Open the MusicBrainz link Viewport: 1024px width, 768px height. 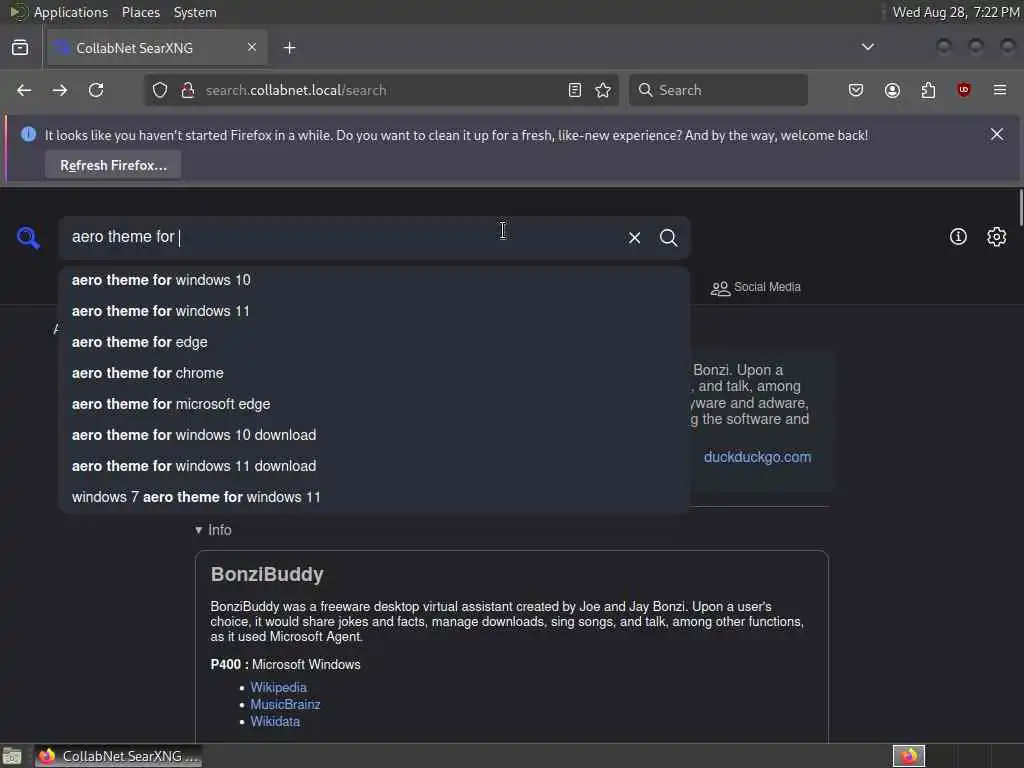(285, 705)
